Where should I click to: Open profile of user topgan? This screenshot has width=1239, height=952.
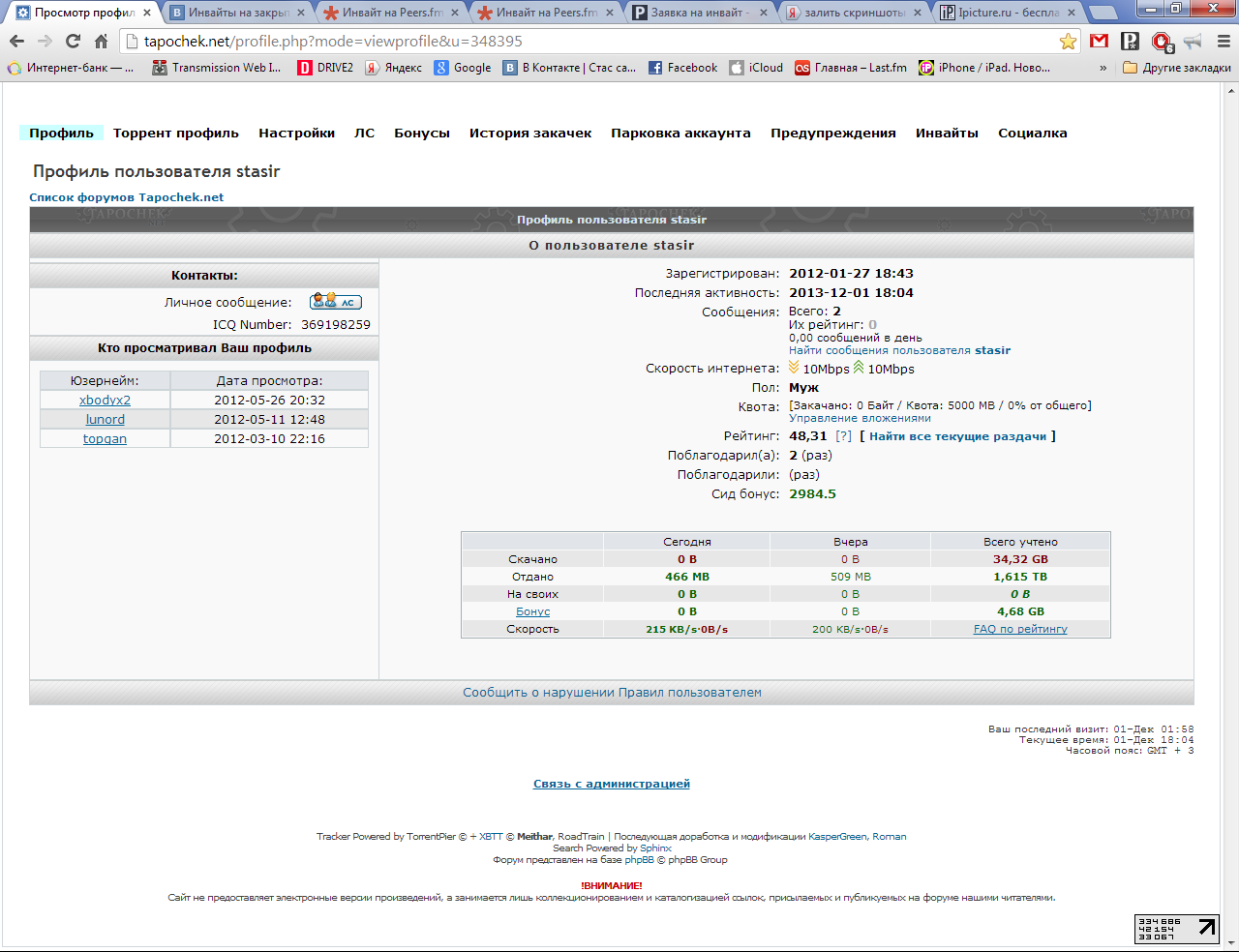(105, 438)
